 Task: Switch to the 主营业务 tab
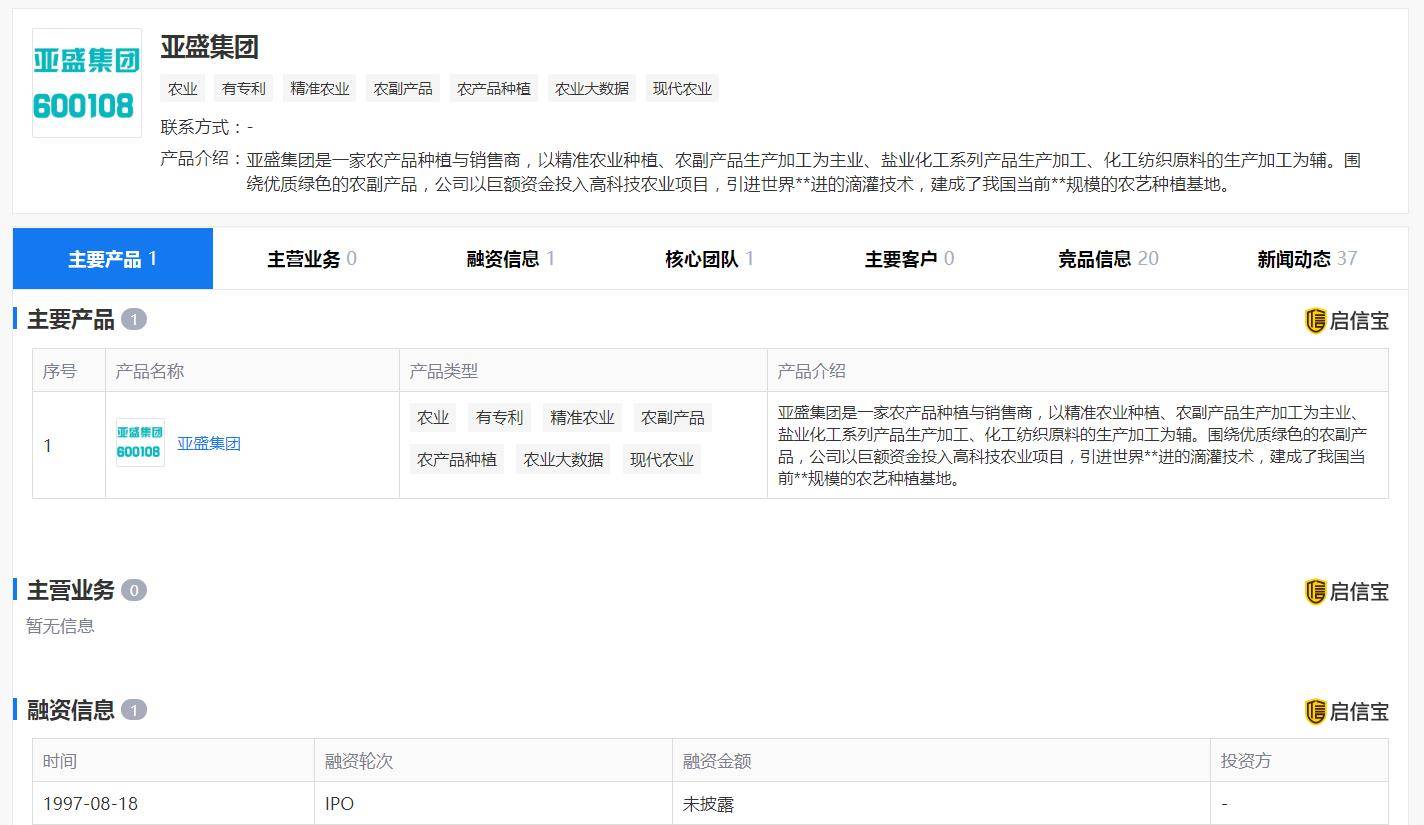point(312,259)
